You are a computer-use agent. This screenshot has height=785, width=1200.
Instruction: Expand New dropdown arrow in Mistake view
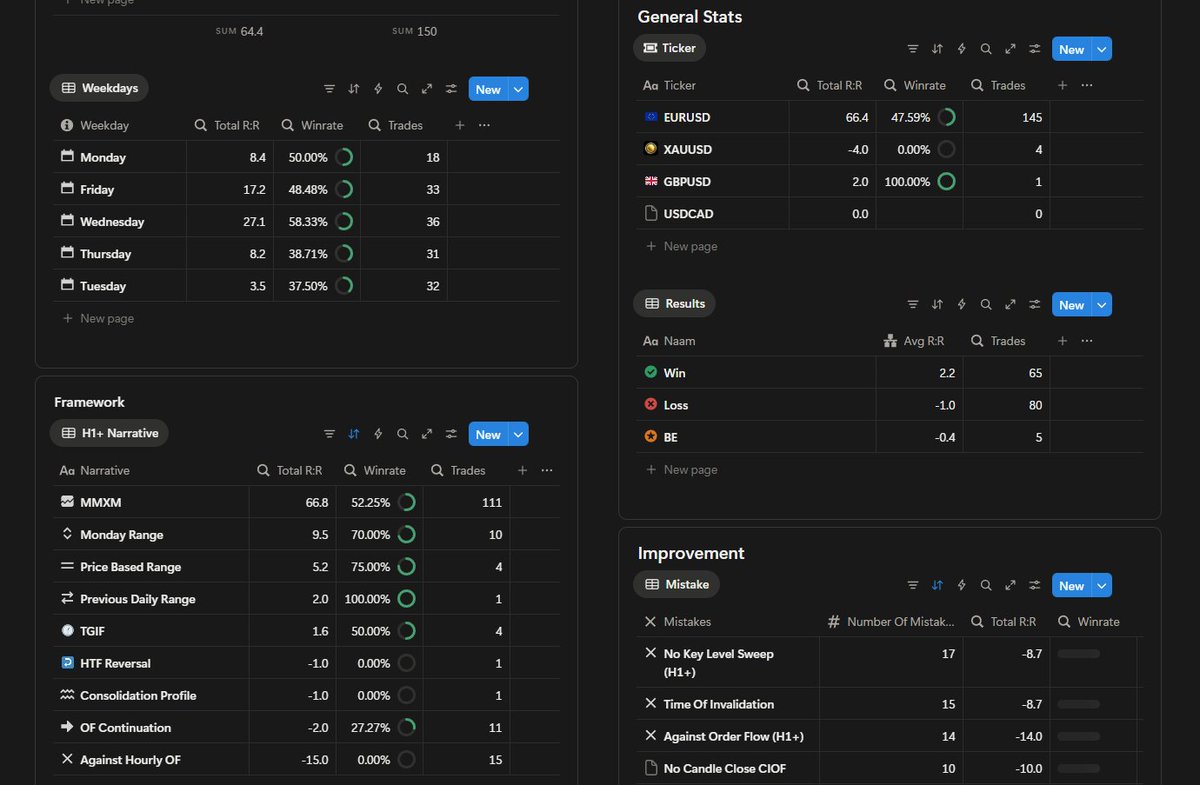coord(1102,585)
